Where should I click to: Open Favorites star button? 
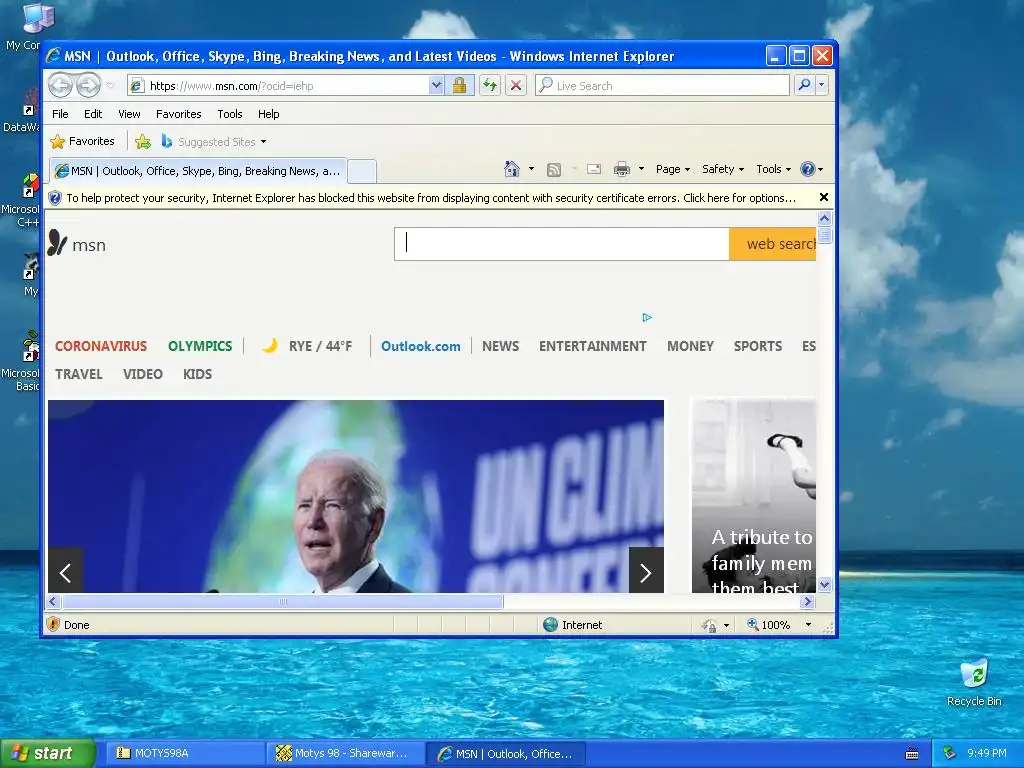(x=82, y=141)
